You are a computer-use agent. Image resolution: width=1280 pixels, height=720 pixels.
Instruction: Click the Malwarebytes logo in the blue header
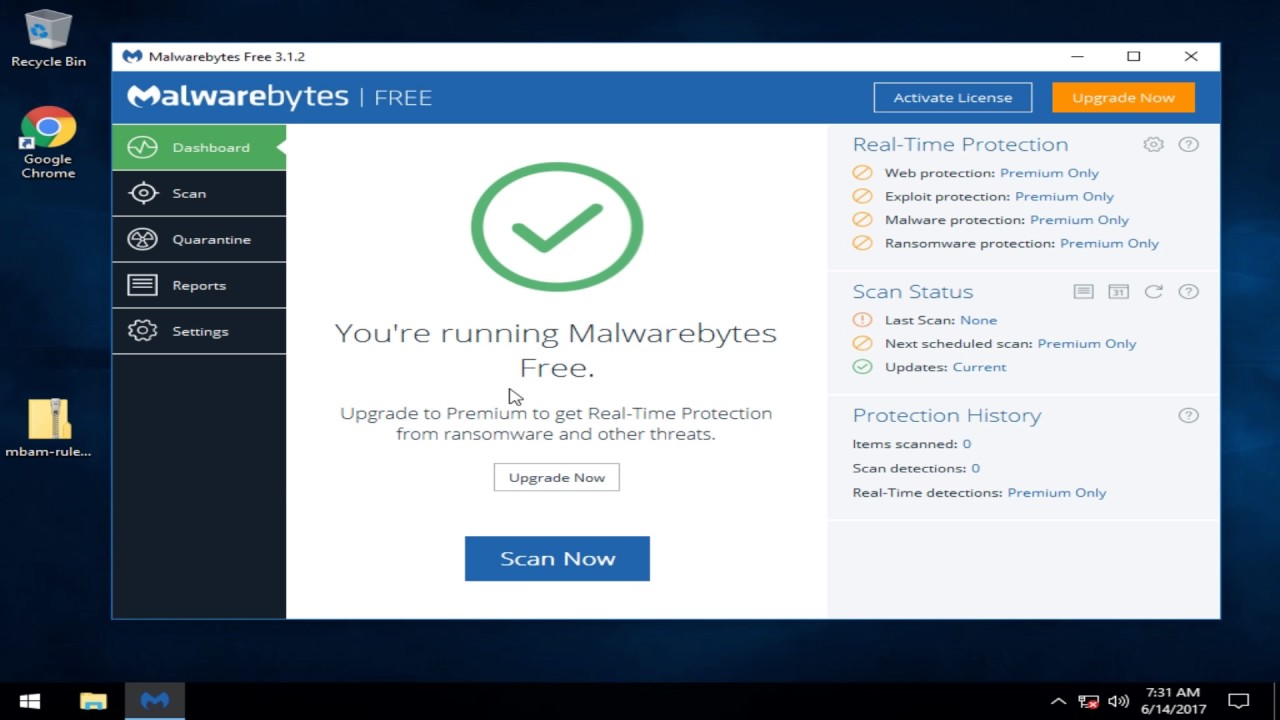pyautogui.click(x=238, y=97)
